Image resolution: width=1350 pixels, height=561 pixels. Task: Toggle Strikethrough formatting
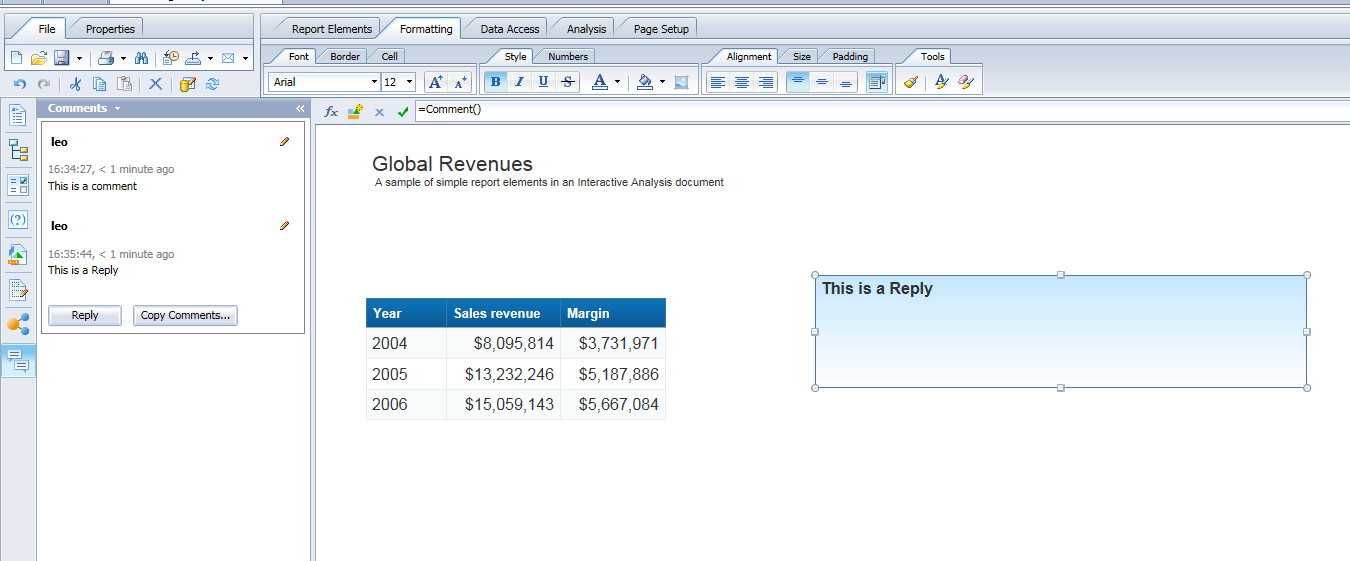(568, 82)
